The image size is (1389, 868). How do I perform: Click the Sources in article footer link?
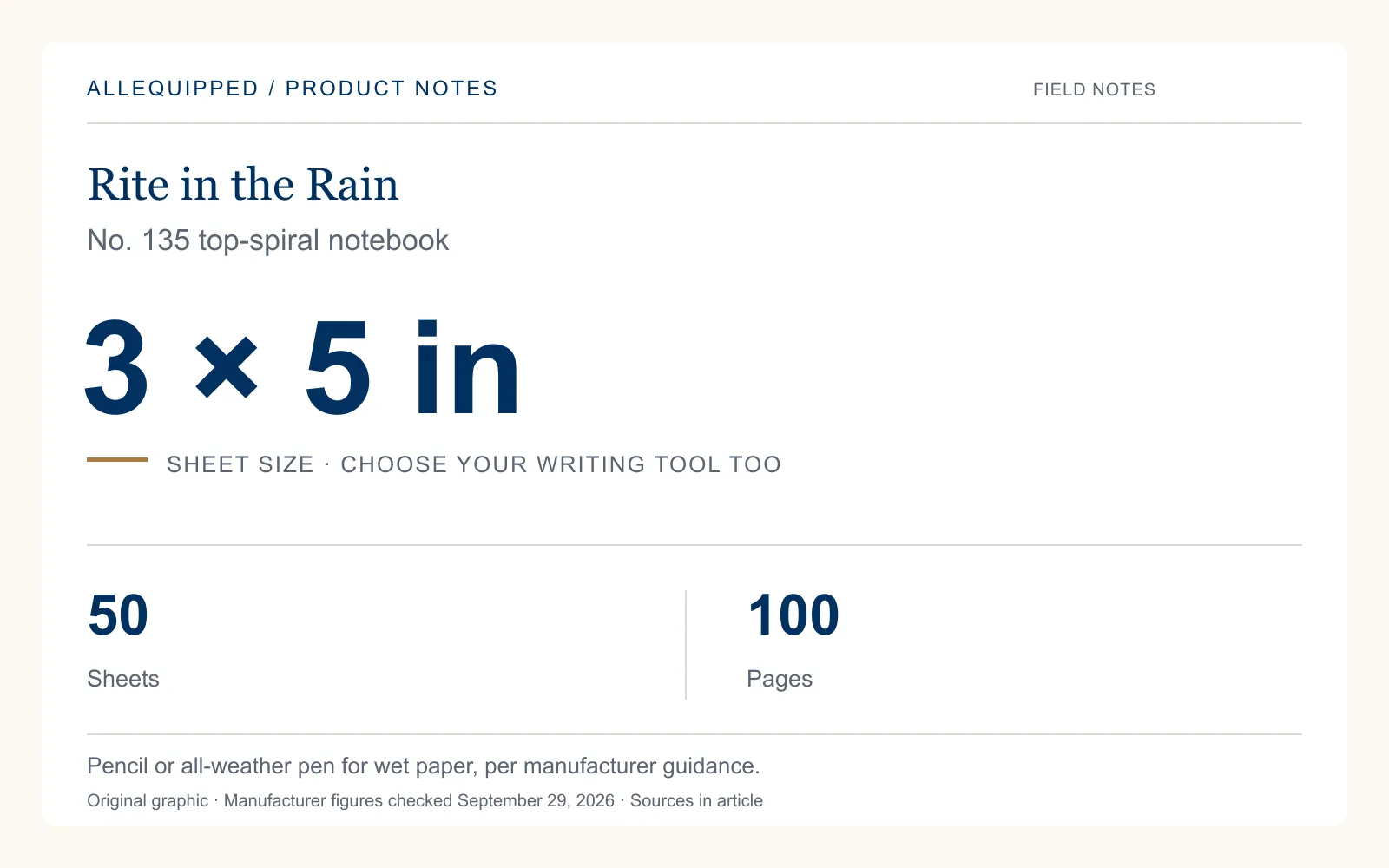point(696,800)
